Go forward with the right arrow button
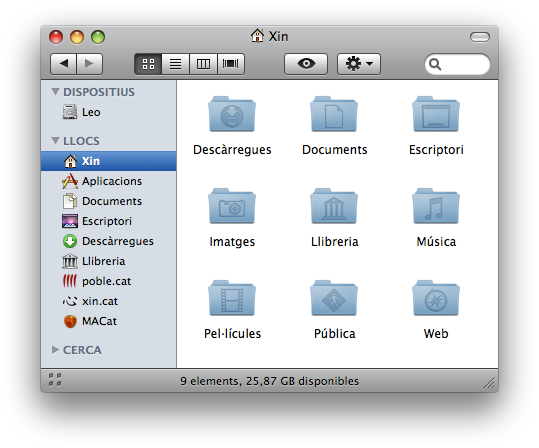The width and height of the screenshot is (539, 448). (x=89, y=64)
